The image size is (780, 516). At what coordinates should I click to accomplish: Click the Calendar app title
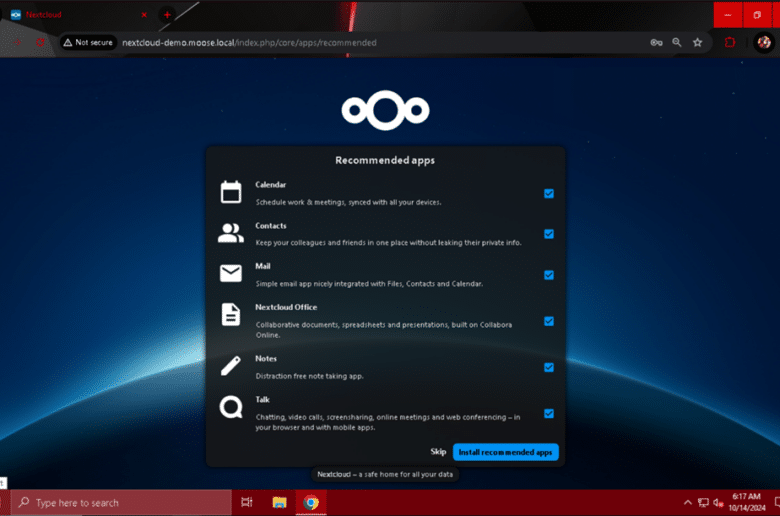(271, 185)
